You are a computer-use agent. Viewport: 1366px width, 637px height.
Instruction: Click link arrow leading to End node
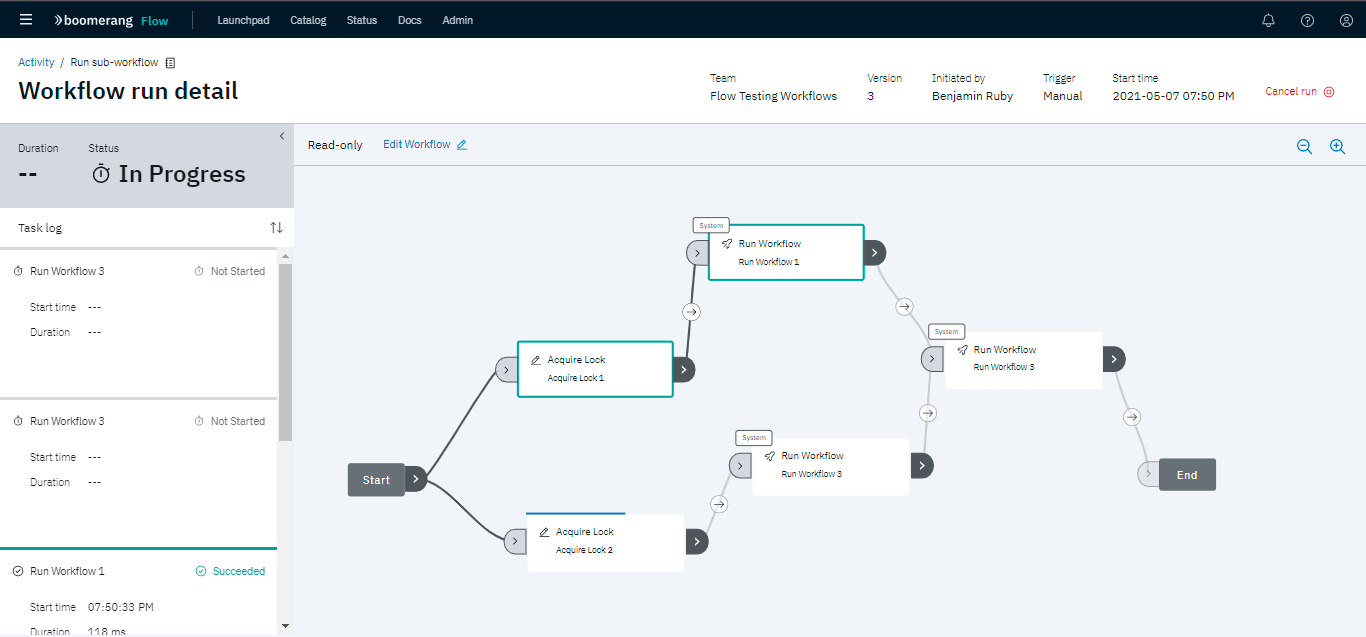coord(1132,417)
